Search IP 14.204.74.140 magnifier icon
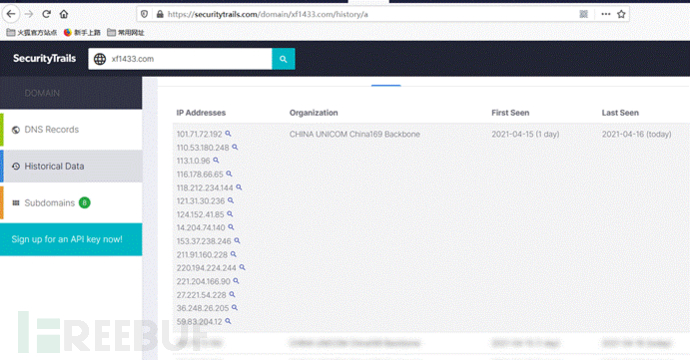The height and width of the screenshot is (360, 690). 231,227
